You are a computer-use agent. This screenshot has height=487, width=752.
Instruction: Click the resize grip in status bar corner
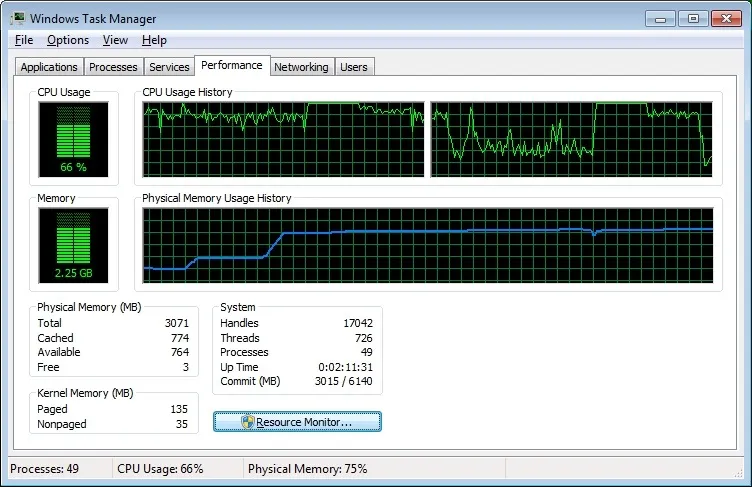[x=739, y=473]
